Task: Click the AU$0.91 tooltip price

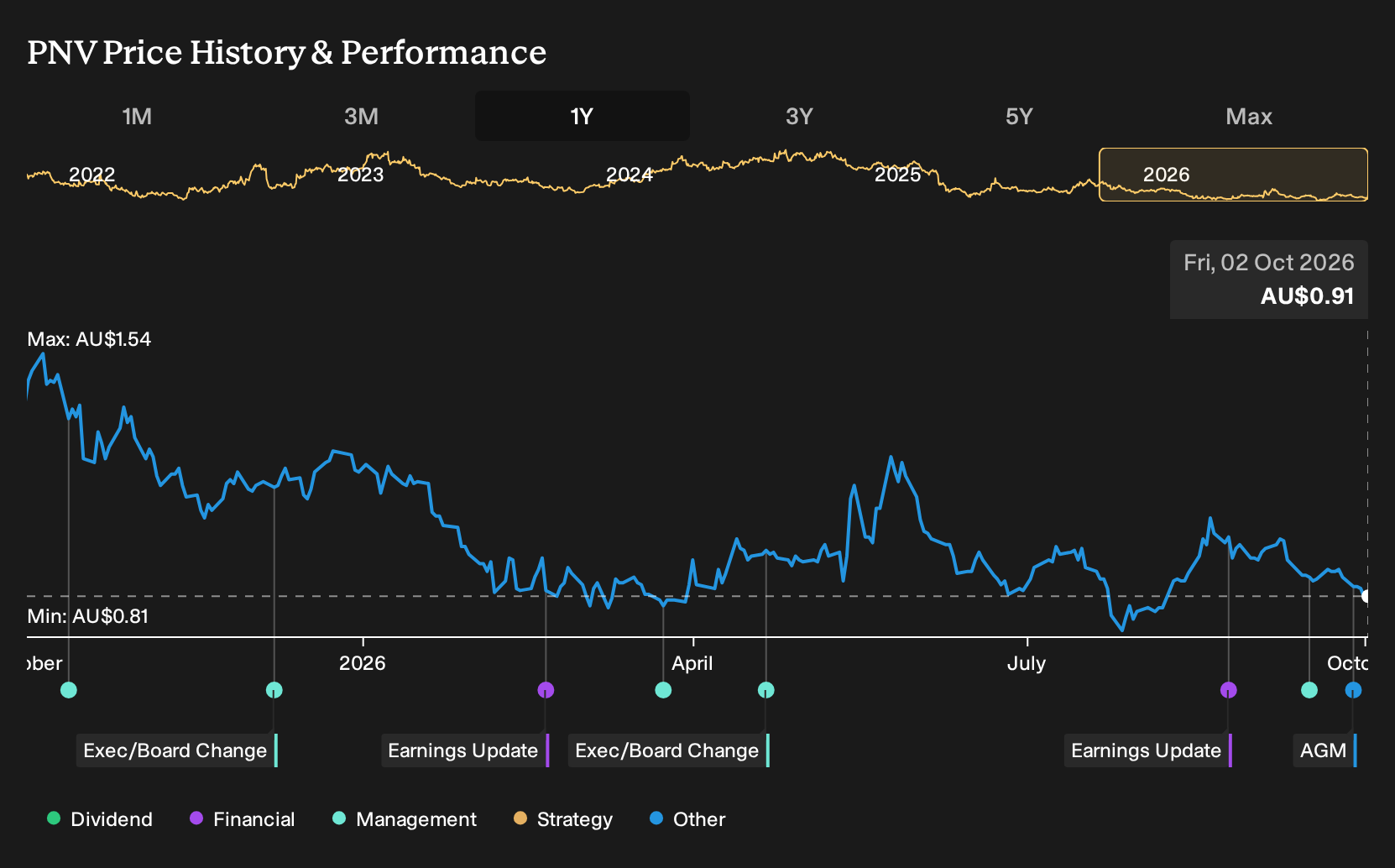Action: (1308, 295)
